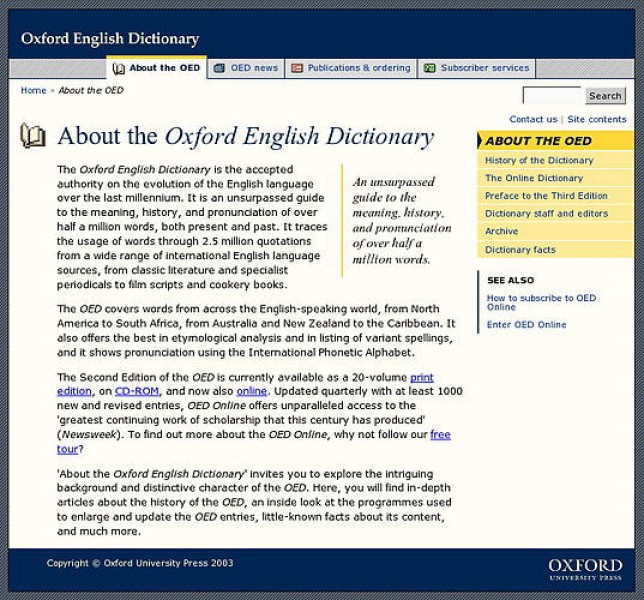The width and height of the screenshot is (644, 600).
Task: Open the Site contents link
Action: click(596, 120)
